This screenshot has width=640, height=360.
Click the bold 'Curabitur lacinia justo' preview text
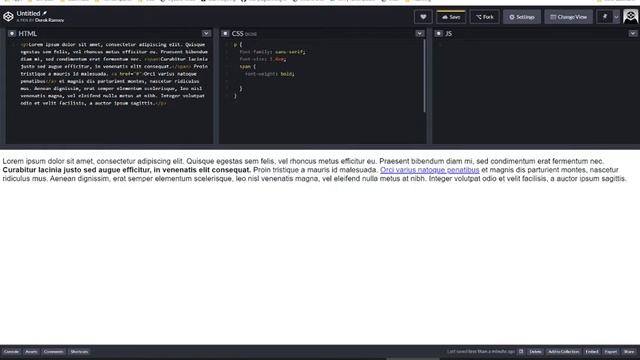point(41,170)
